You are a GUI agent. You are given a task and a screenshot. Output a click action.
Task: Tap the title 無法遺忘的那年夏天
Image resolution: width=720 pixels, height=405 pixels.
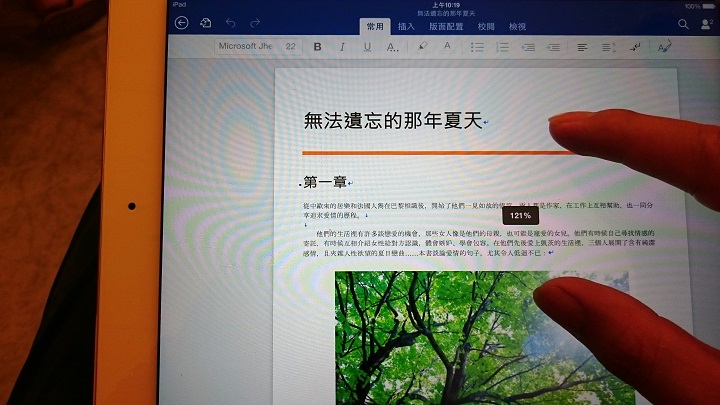[393, 121]
